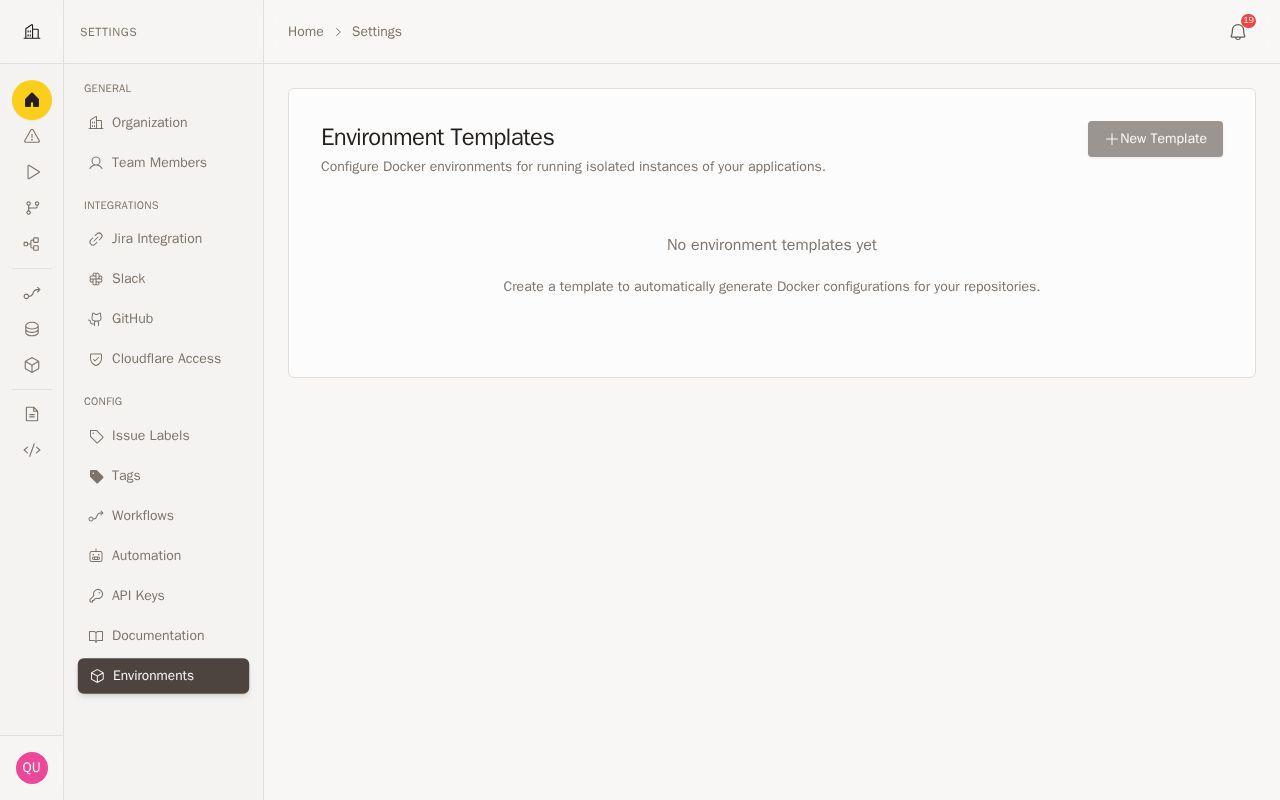Open the connected nodes diagram icon
Screen dimensions: 1280x800
pos(32,244)
